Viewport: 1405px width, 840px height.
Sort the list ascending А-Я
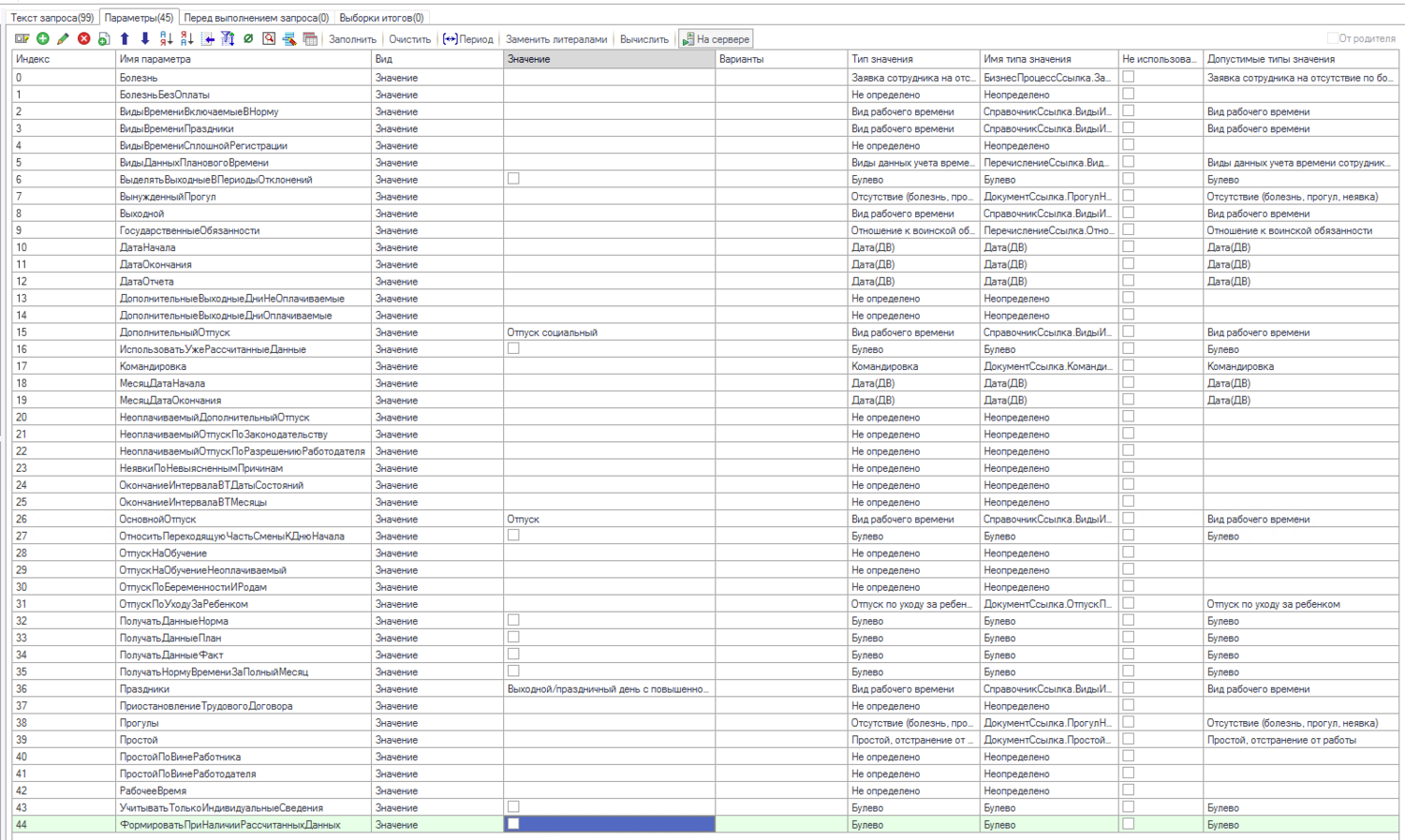pyautogui.click(x=166, y=38)
